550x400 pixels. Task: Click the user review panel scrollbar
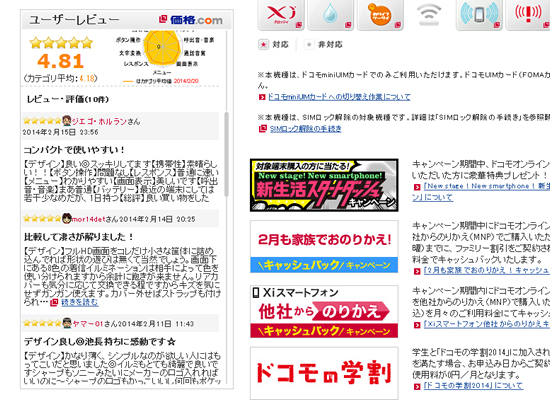[226, 154]
